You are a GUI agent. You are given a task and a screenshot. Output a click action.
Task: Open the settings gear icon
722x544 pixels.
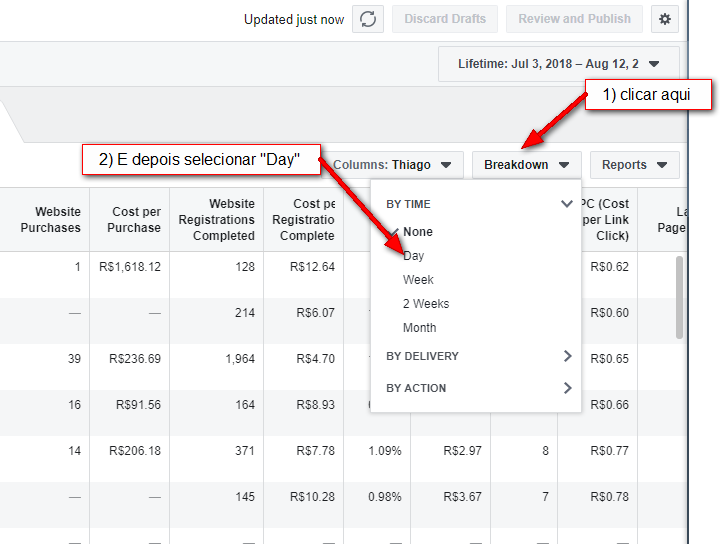click(x=665, y=19)
